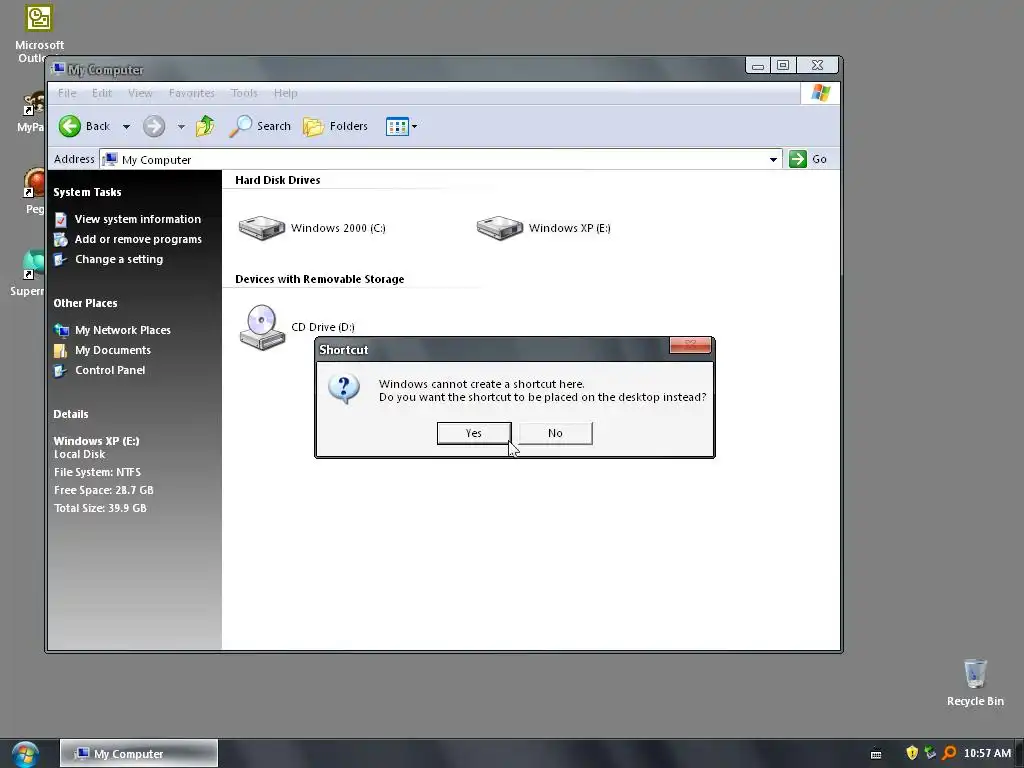Click the Windows flag logo in the menu bar

pyautogui.click(x=820, y=93)
